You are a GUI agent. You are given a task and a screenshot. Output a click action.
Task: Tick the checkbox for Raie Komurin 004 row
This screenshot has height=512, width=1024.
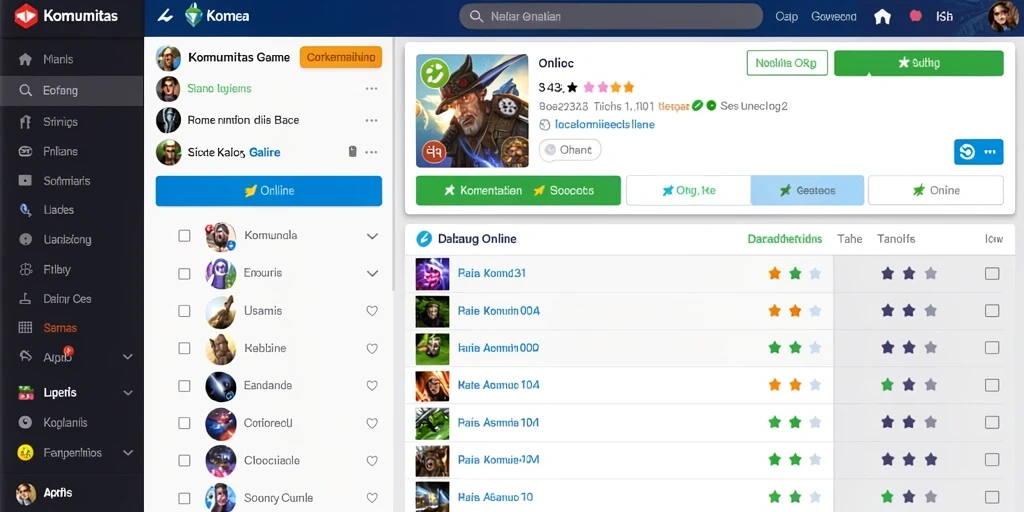(x=992, y=311)
